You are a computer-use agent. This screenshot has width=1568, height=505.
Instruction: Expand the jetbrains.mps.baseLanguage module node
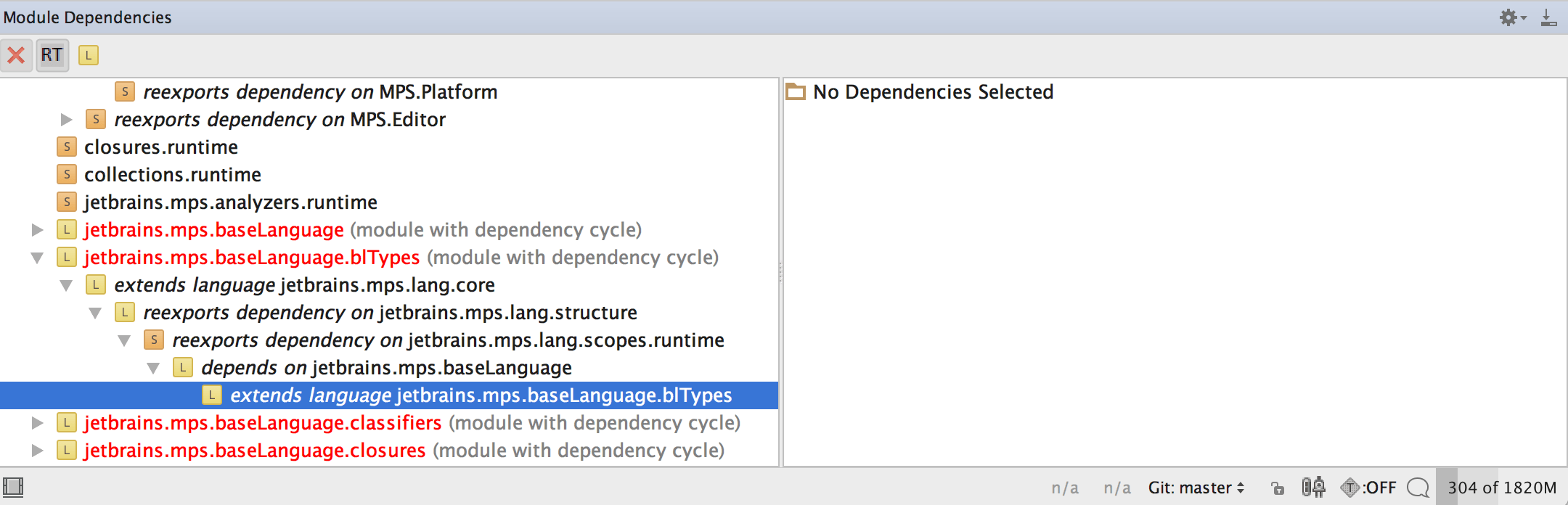click(38, 230)
